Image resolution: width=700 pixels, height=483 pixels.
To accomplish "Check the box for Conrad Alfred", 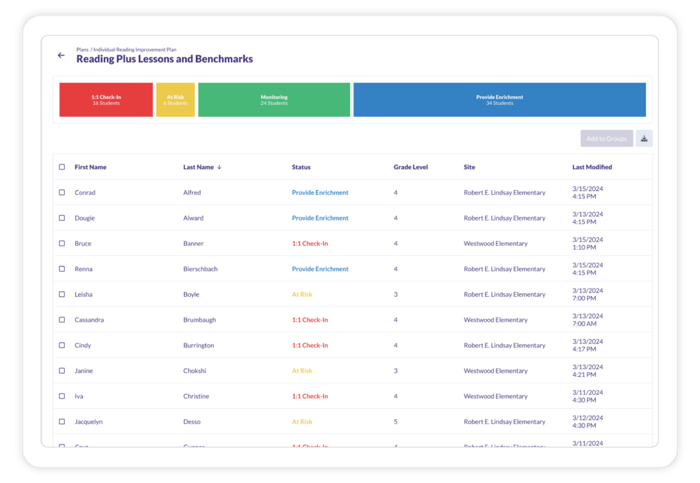I will click(x=62, y=192).
